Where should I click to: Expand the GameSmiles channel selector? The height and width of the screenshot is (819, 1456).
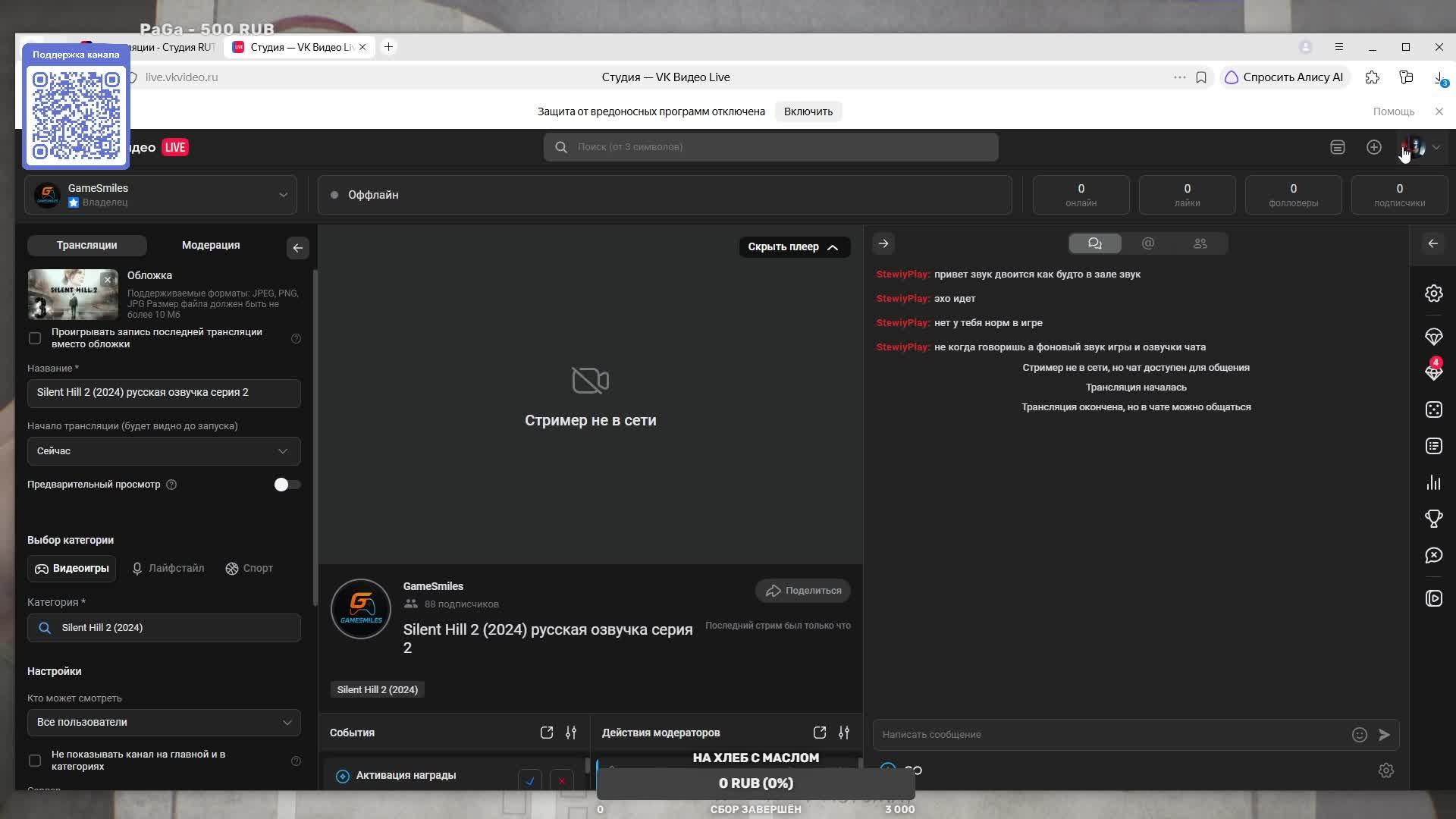(161, 195)
